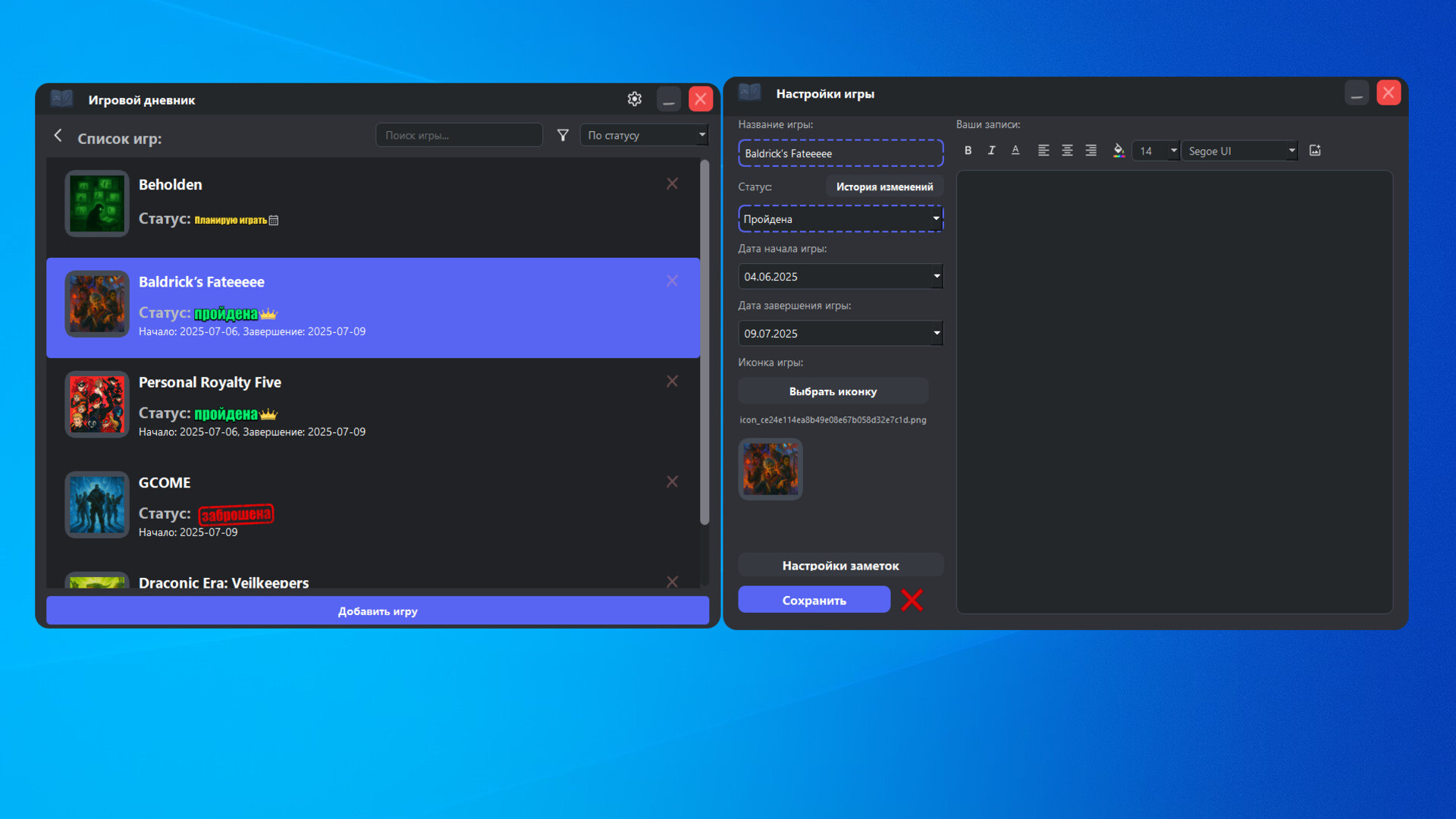This screenshot has width=1456, height=819.
Task: Open diary settings gear
Action: click(635, 99)
